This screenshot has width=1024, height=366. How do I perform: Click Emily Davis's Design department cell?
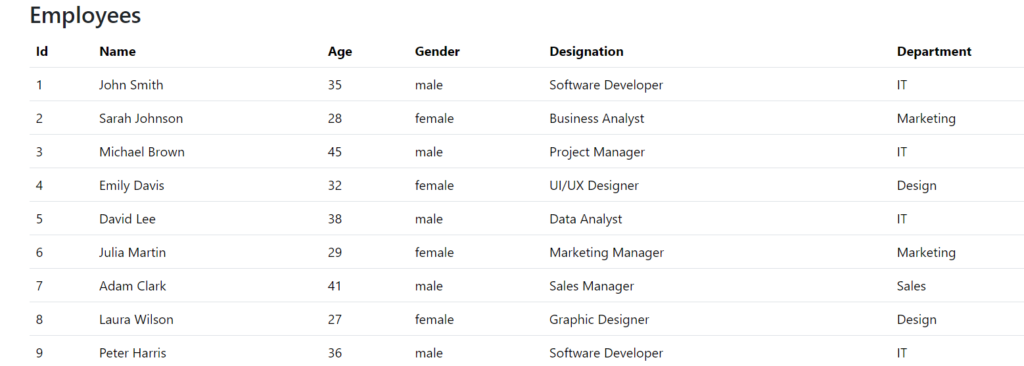917,186
